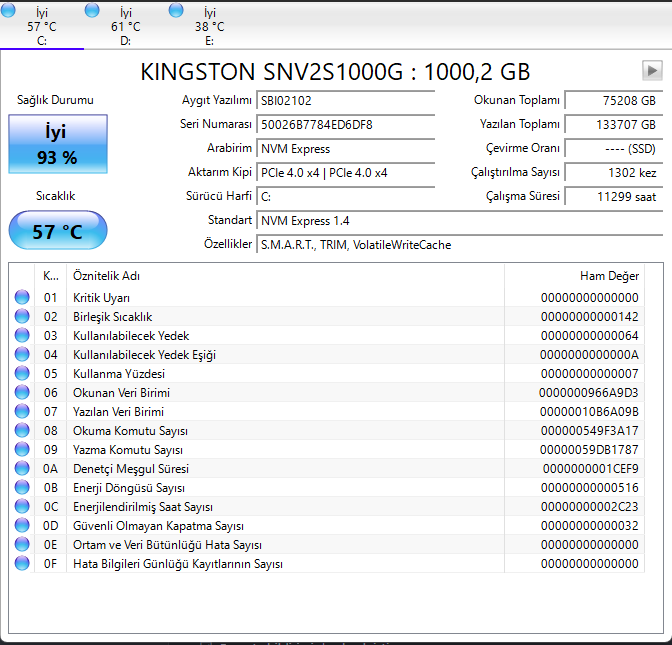Click status icon for Kritik Uyarı
Image resolution: width=672 pixels, height=645 pixels.
pos(22,298)
